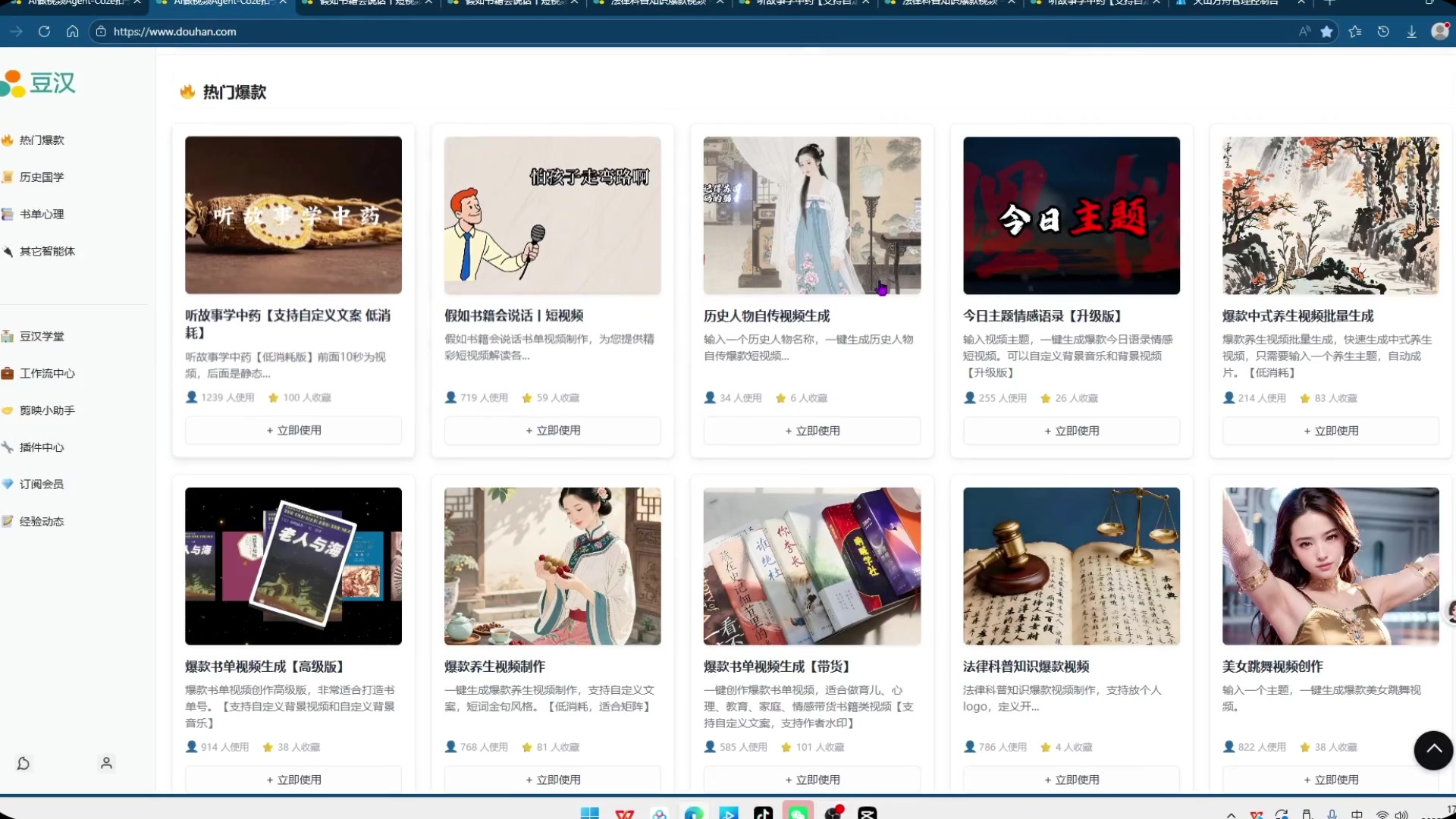The image size is (1456, 819).
Task: Go to 工作流中心 in sidebar
Action: pyautogui.click(x=47, y=373)
